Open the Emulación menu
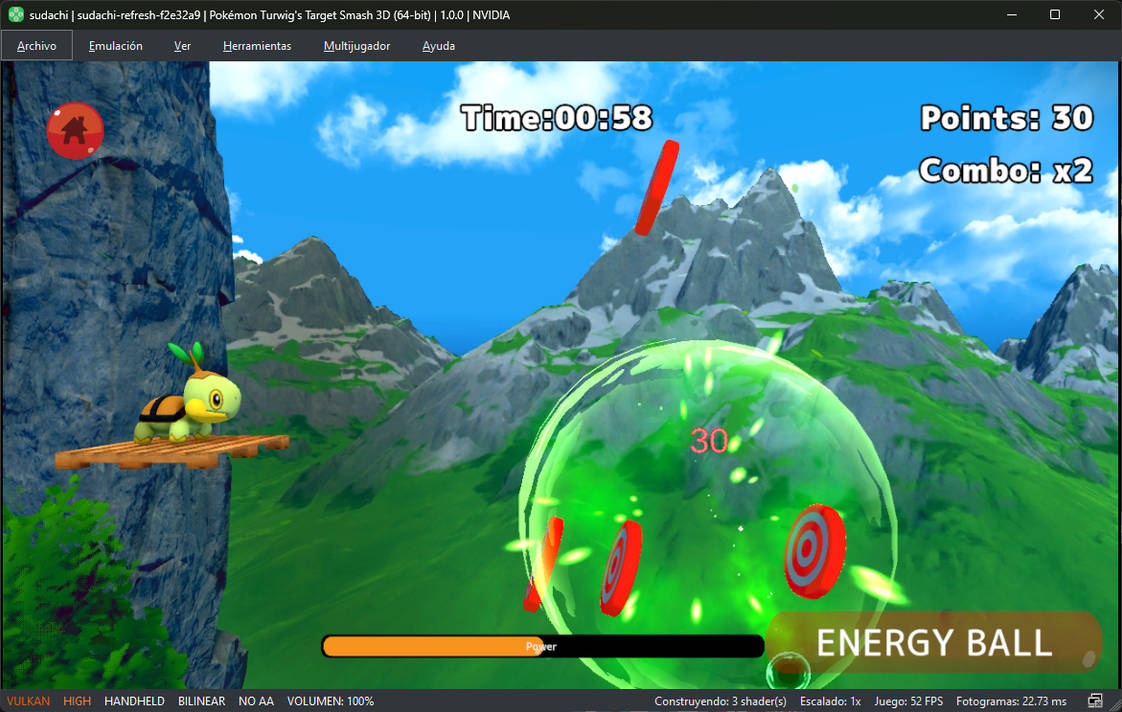The image size is (1122, 712). [115, 46]
